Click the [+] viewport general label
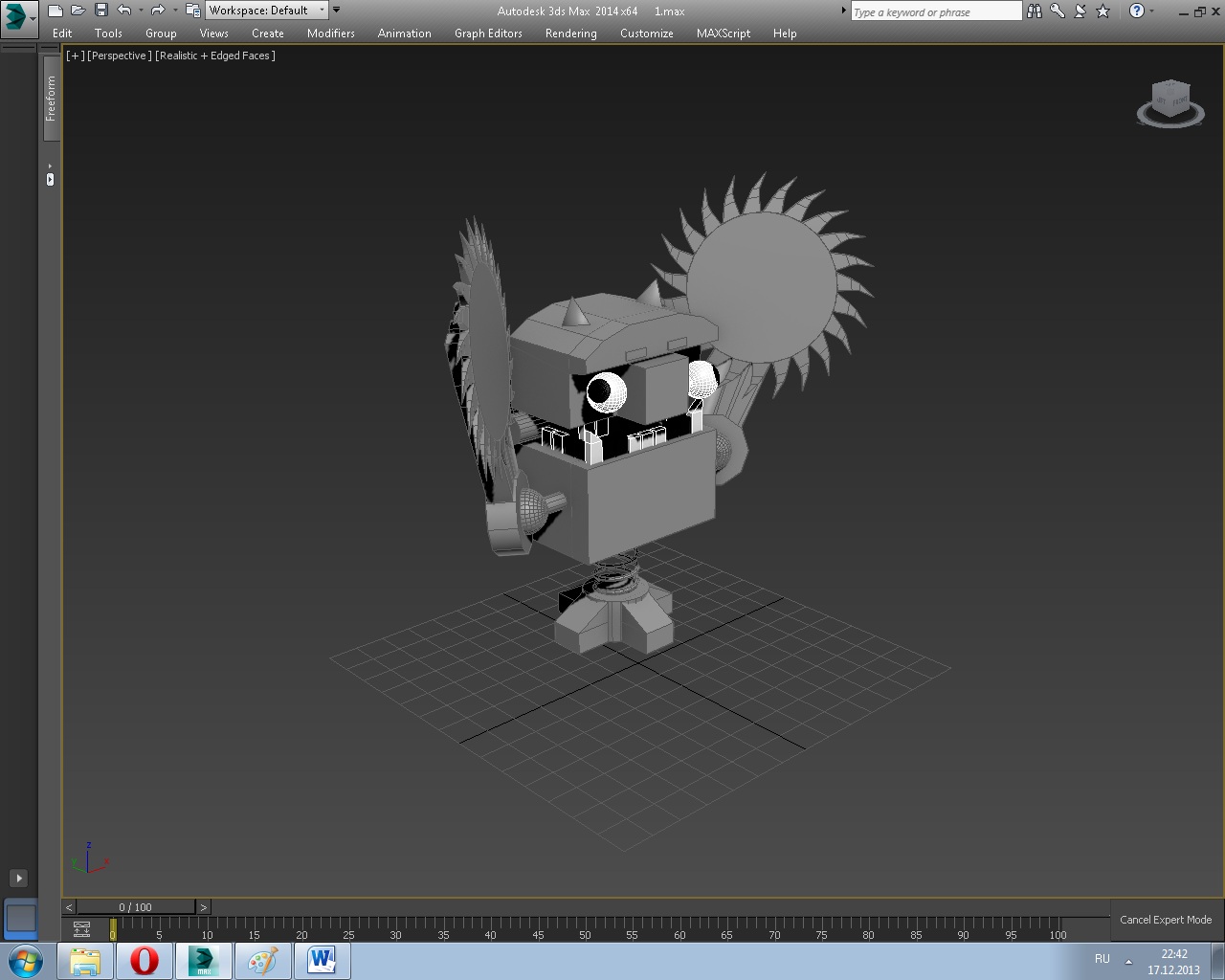This screenshot has width=1225, height=980. pos(74,56)
